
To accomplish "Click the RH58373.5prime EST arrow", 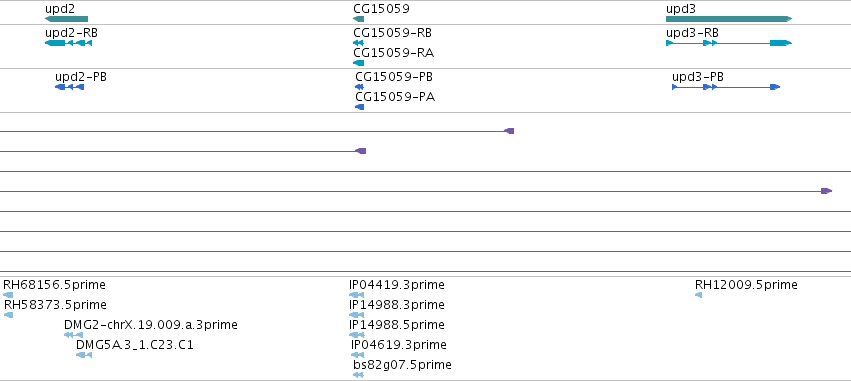I will [x=8, y=315].
